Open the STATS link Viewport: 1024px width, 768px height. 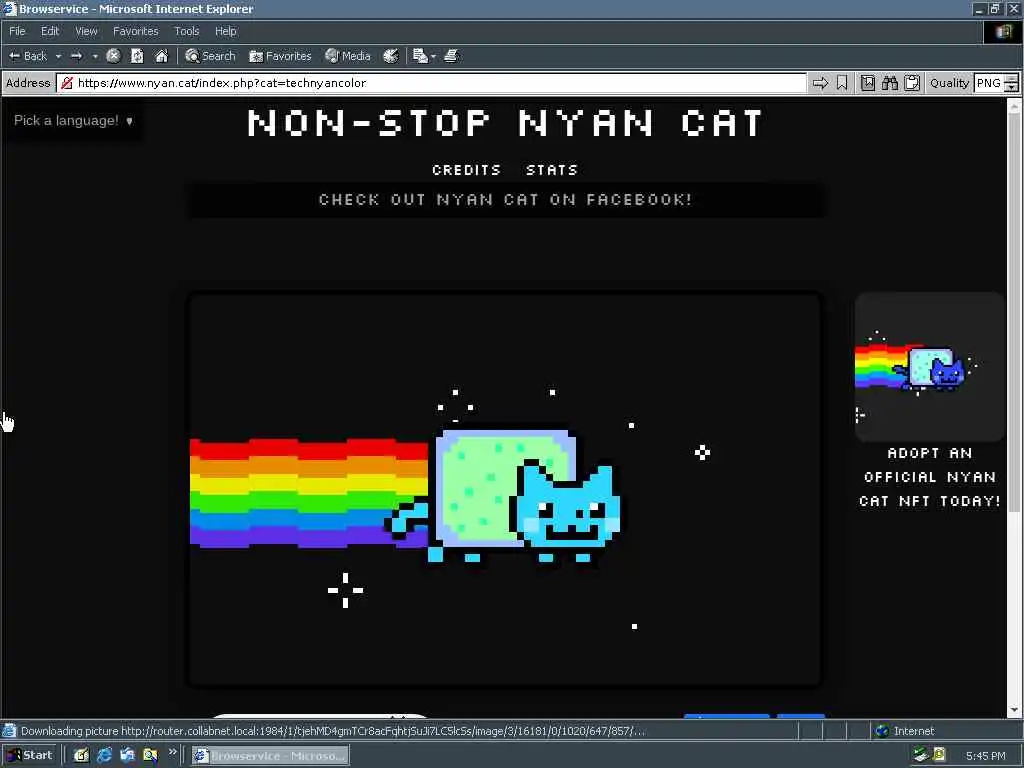[552, 170]
